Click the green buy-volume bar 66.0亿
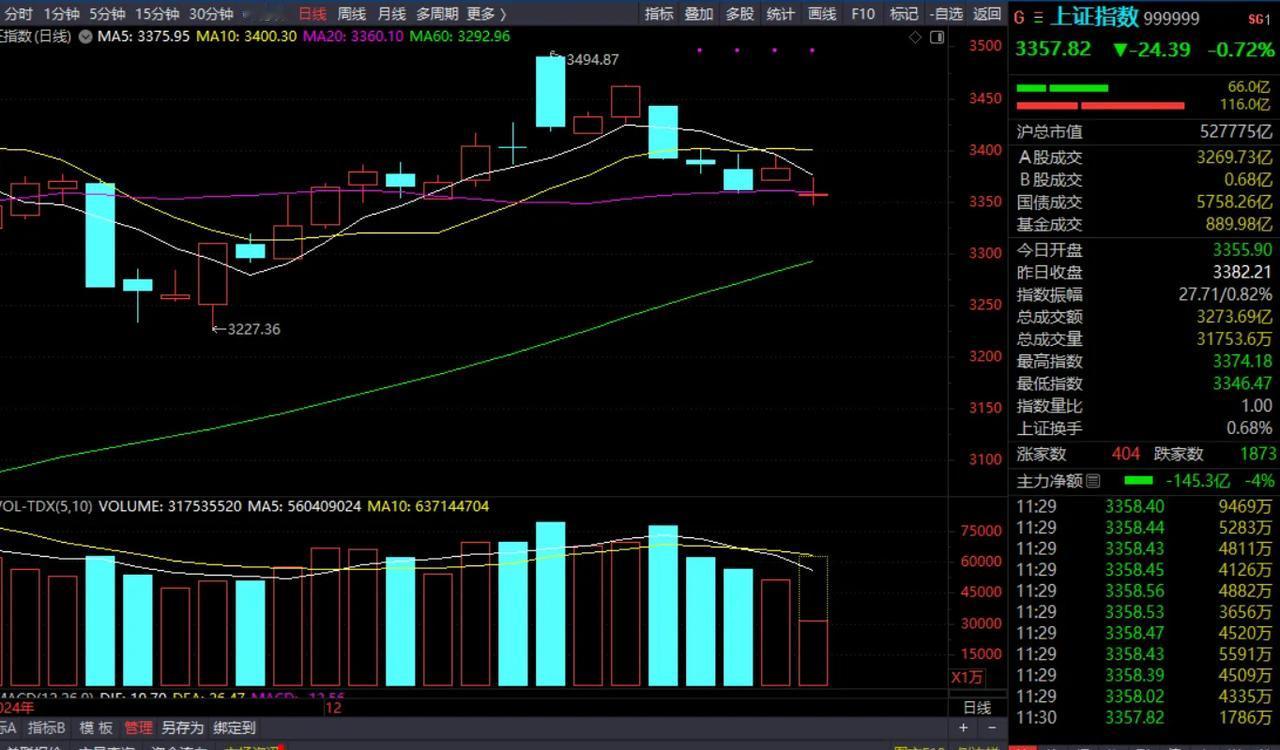This screenshot has height=750, width=1280. pos(1061,88)
